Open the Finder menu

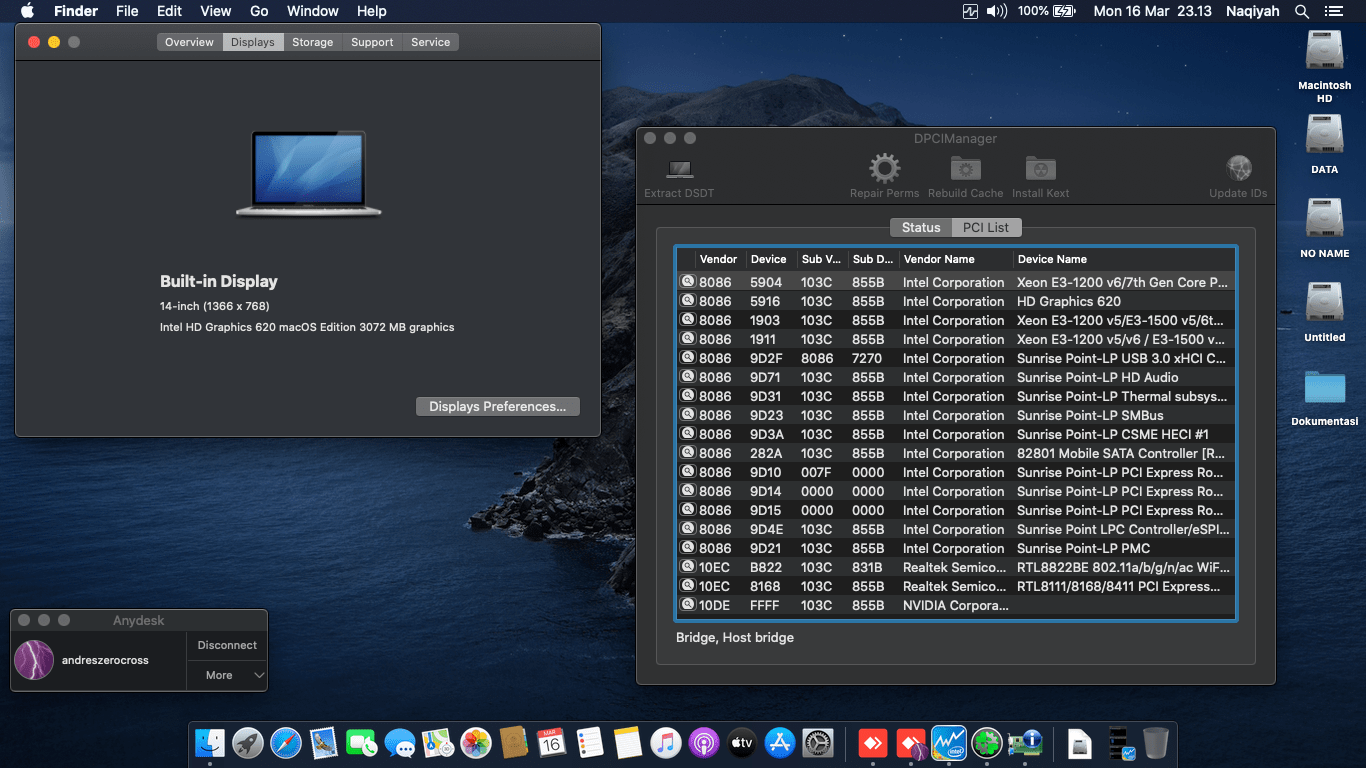76,11
